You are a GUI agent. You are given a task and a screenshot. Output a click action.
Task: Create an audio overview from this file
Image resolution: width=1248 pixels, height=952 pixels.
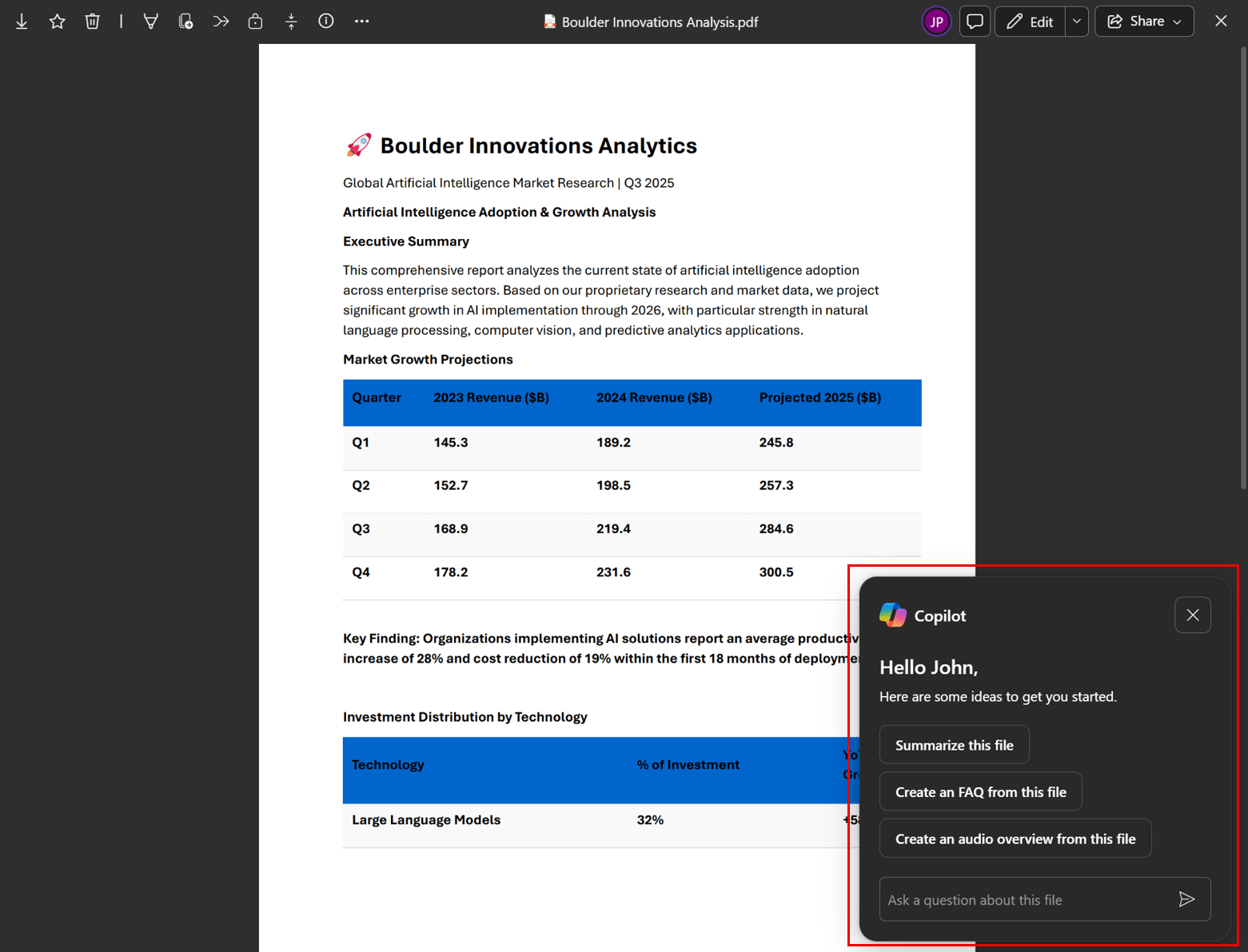pyautogui.click(x=1015, y=838)
